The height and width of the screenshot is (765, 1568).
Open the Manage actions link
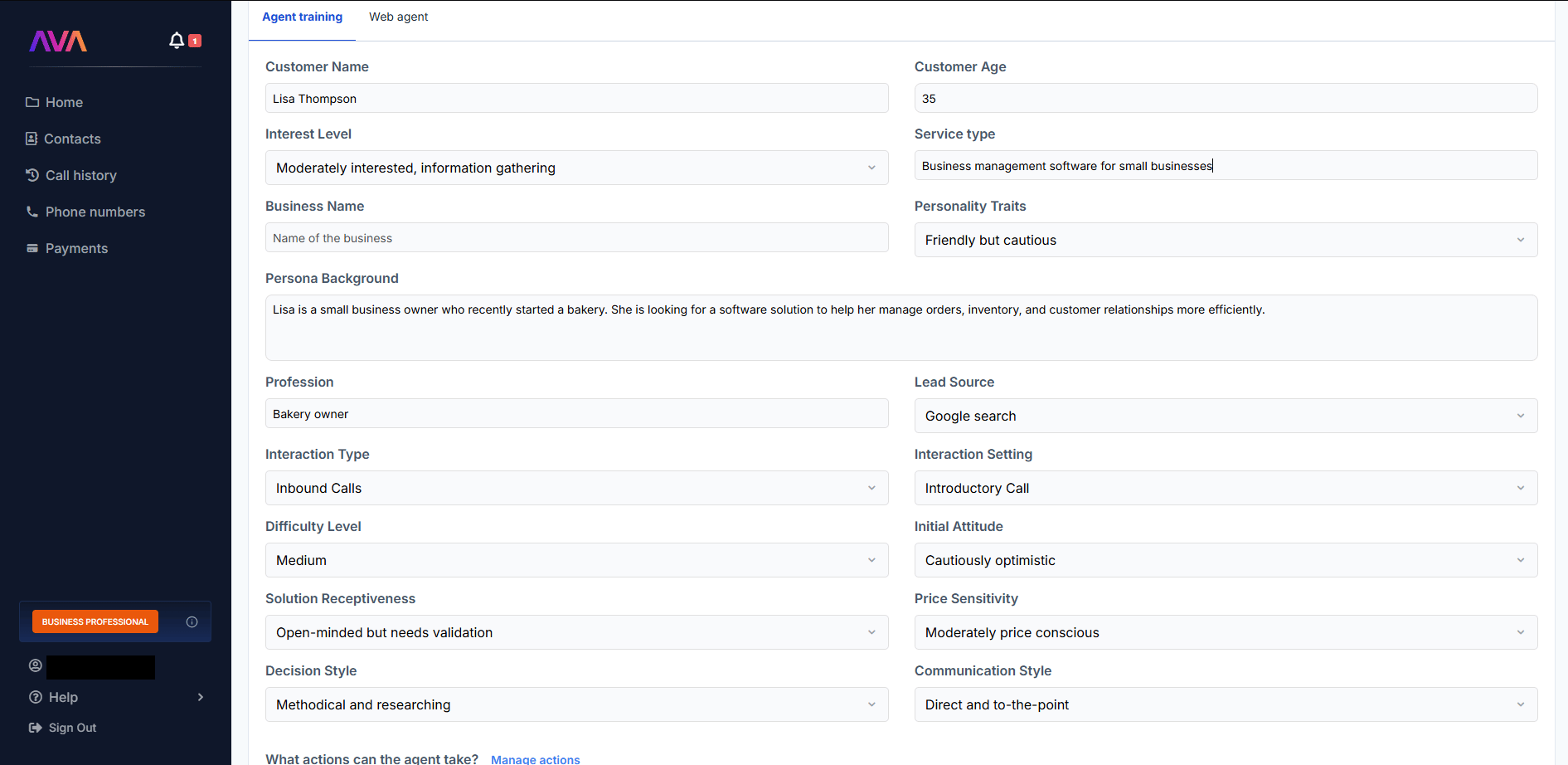click(536, 759)
